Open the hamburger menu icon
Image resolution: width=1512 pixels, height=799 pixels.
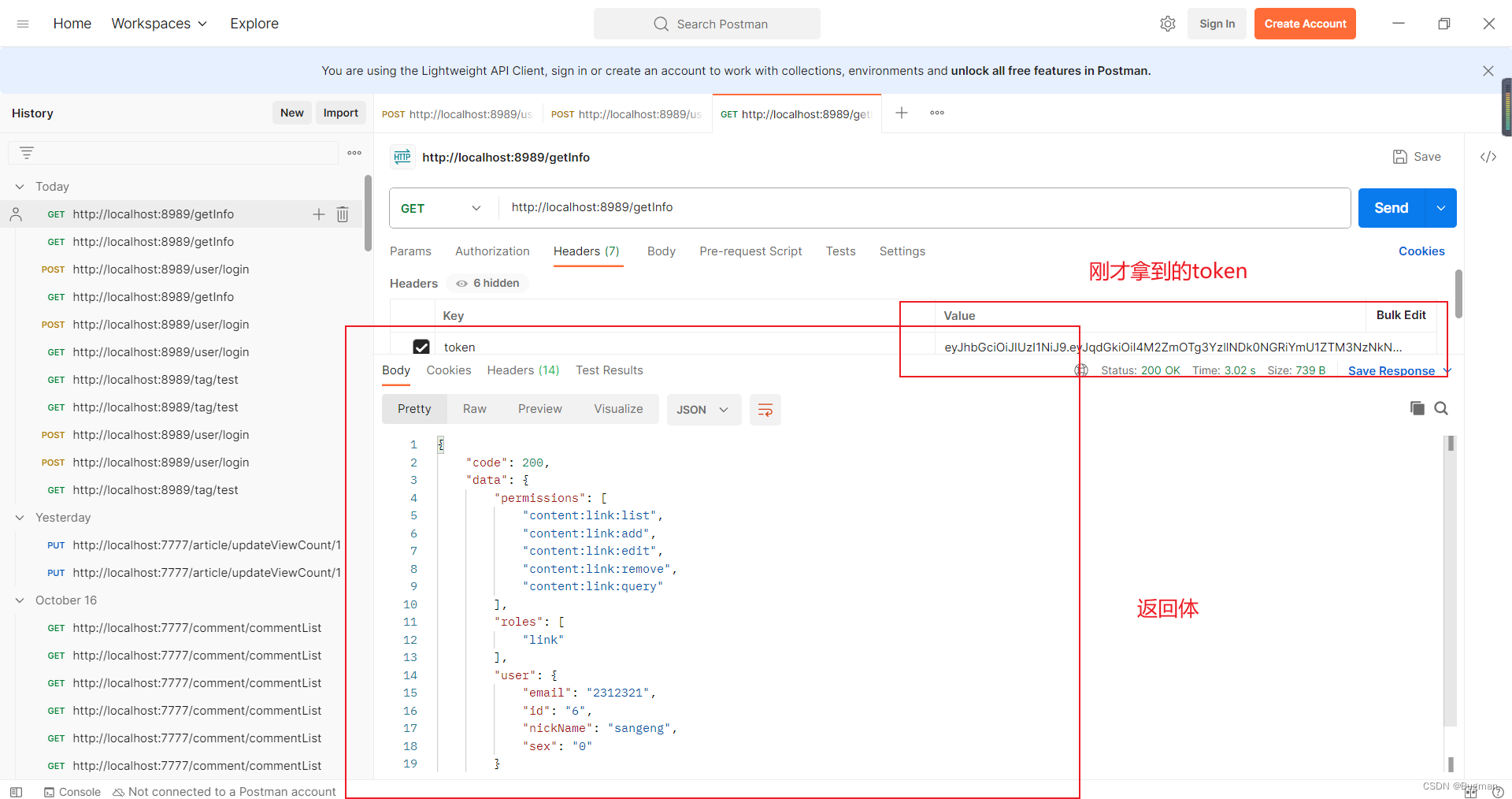click(x=23, y=24)
